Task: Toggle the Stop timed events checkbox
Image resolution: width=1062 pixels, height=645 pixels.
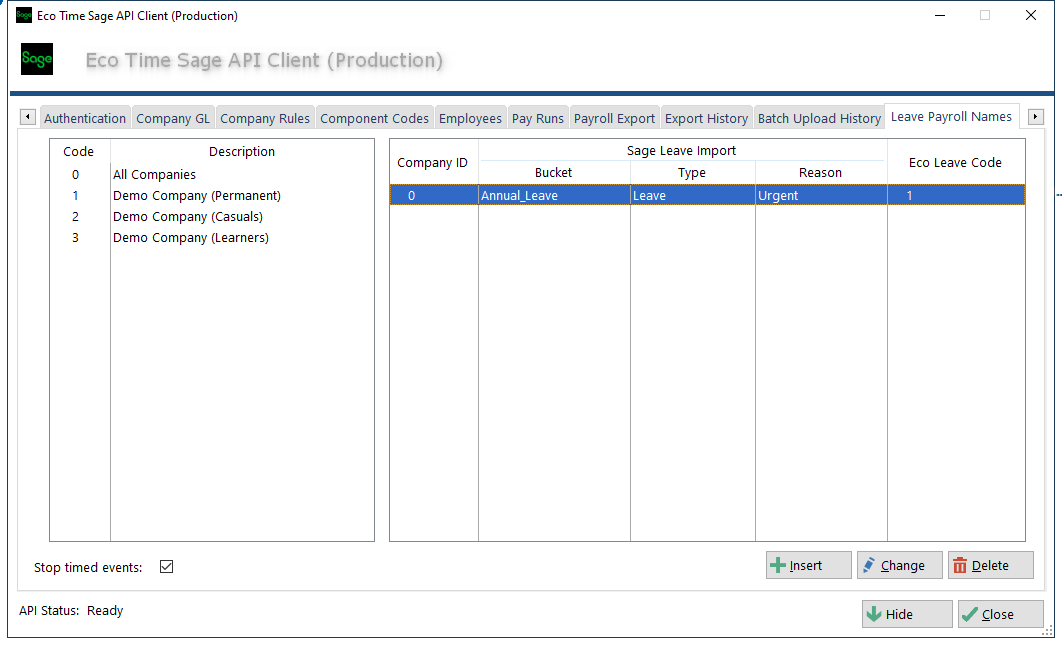Action: click(x=167, y=567)
